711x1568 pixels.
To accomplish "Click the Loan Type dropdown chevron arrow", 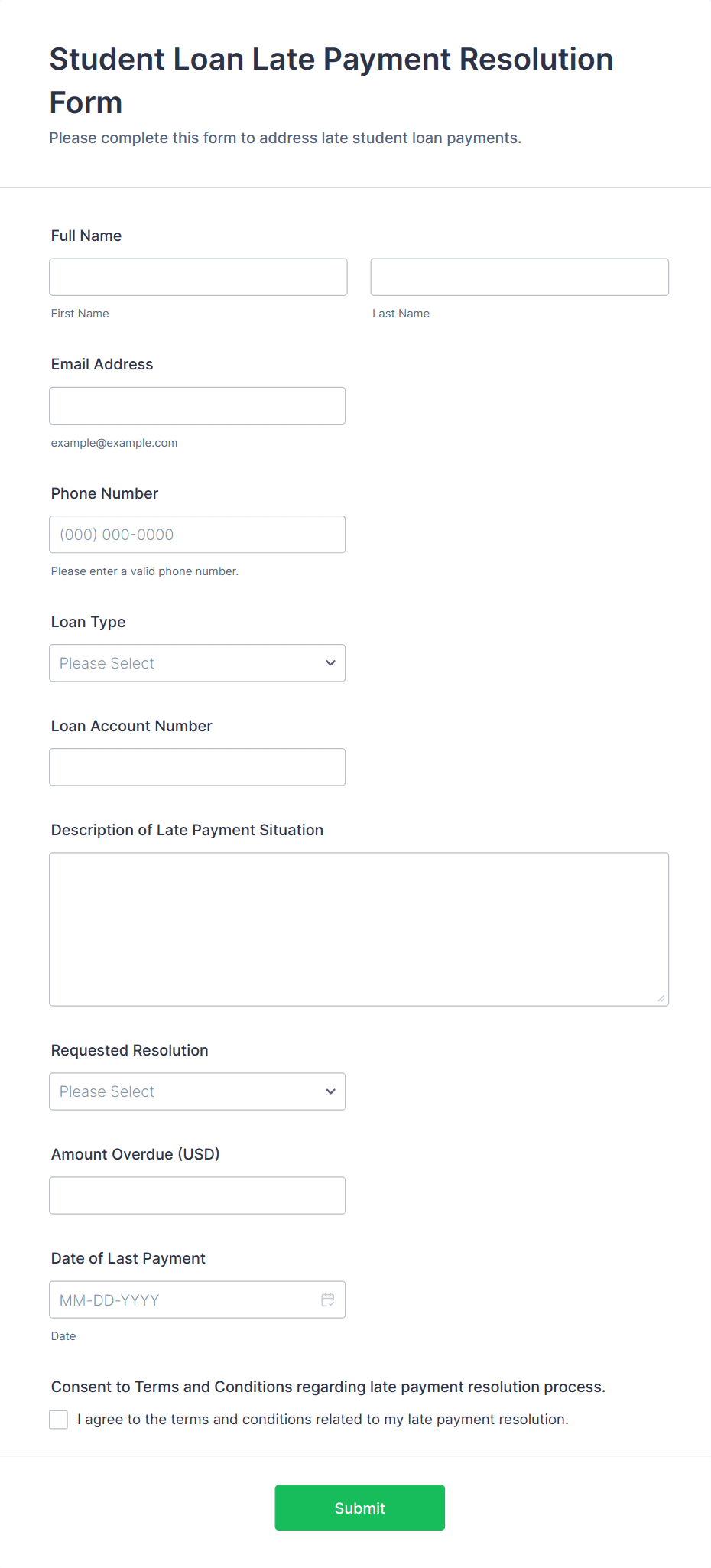I will (330, 663).
